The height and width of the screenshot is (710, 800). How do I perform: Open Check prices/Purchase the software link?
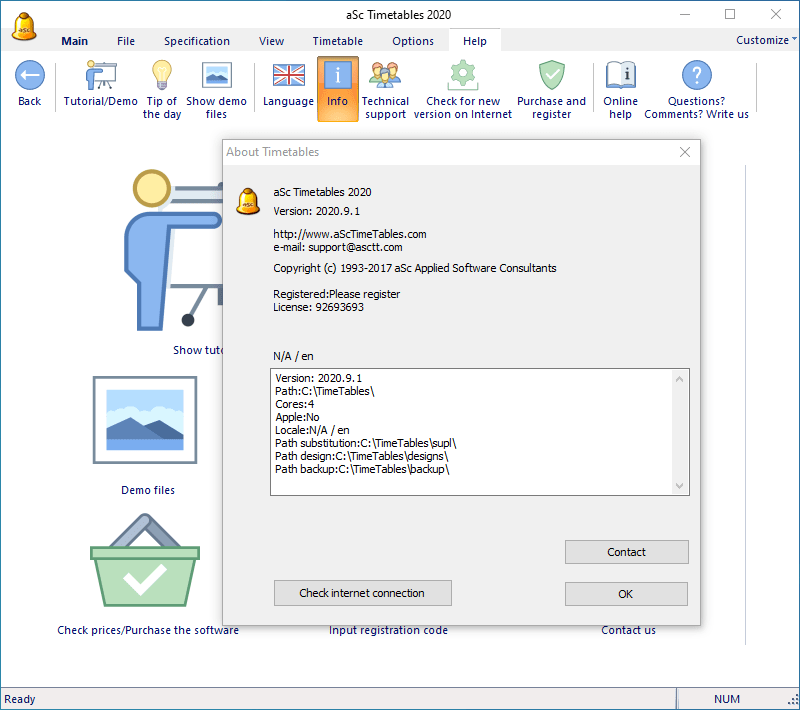coord(147,630)
